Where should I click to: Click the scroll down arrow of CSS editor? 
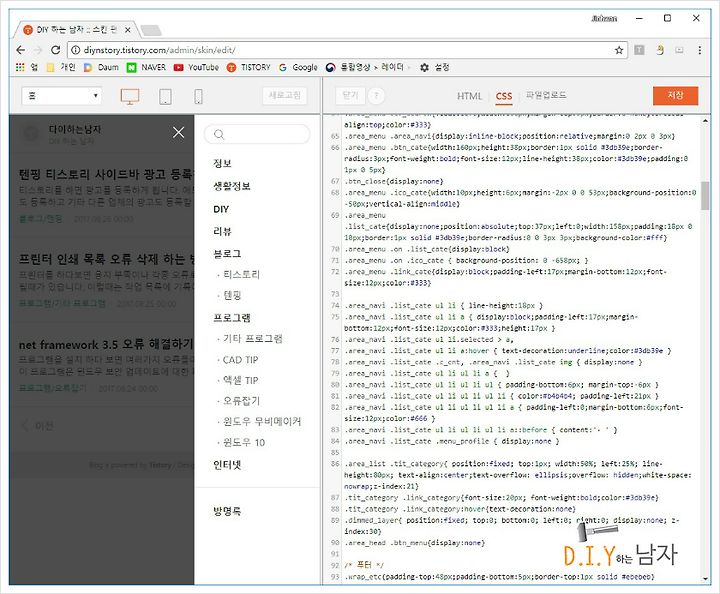[x=705, y=579]
